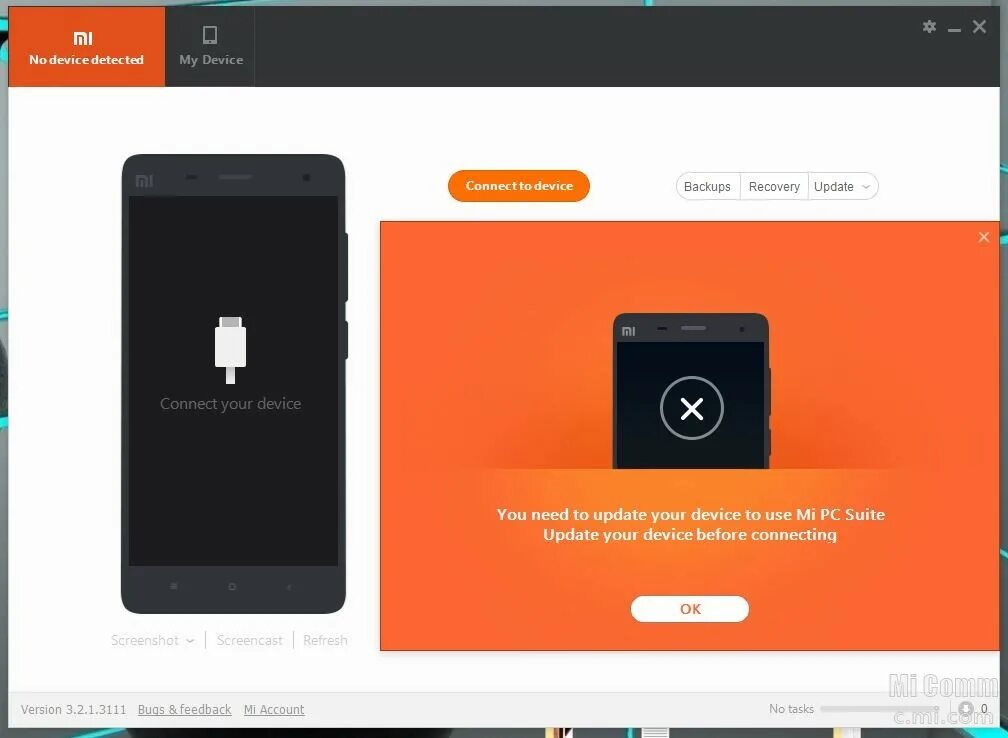Open the Bugs & feedback link
This screenshot has height=738, width=1008.
[x=184, y=710]
